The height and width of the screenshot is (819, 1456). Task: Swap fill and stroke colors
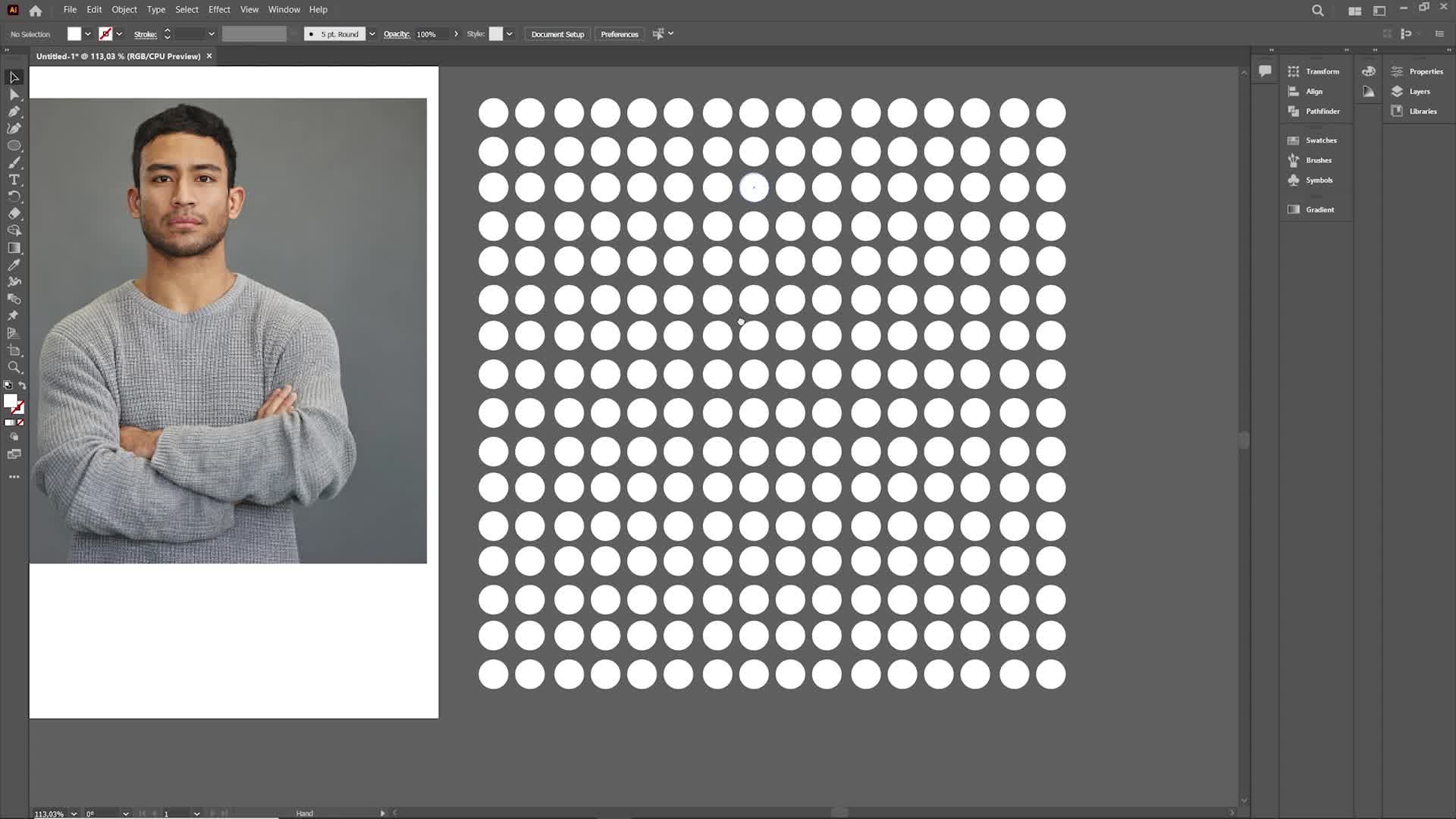pyautogui.click(x=22, y=386)
